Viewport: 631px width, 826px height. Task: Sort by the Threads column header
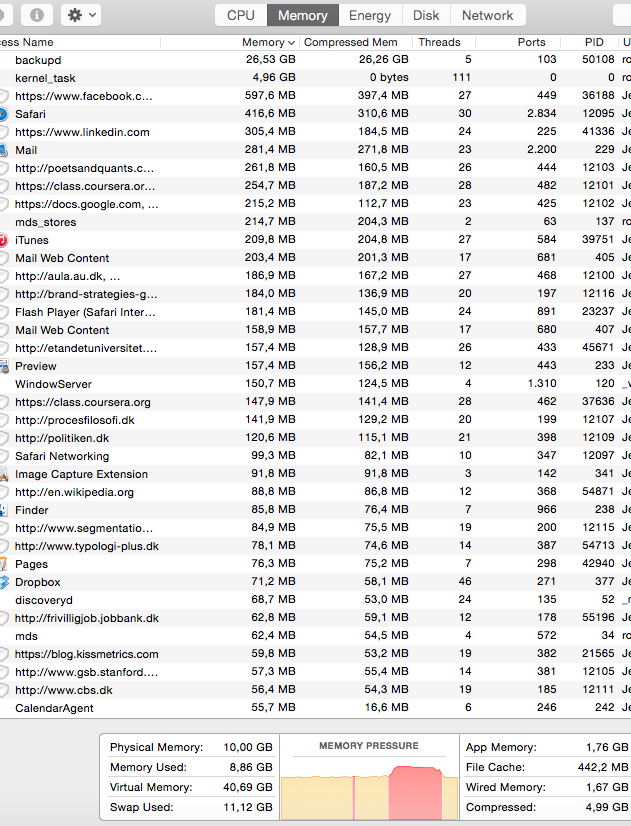(439, 42)
